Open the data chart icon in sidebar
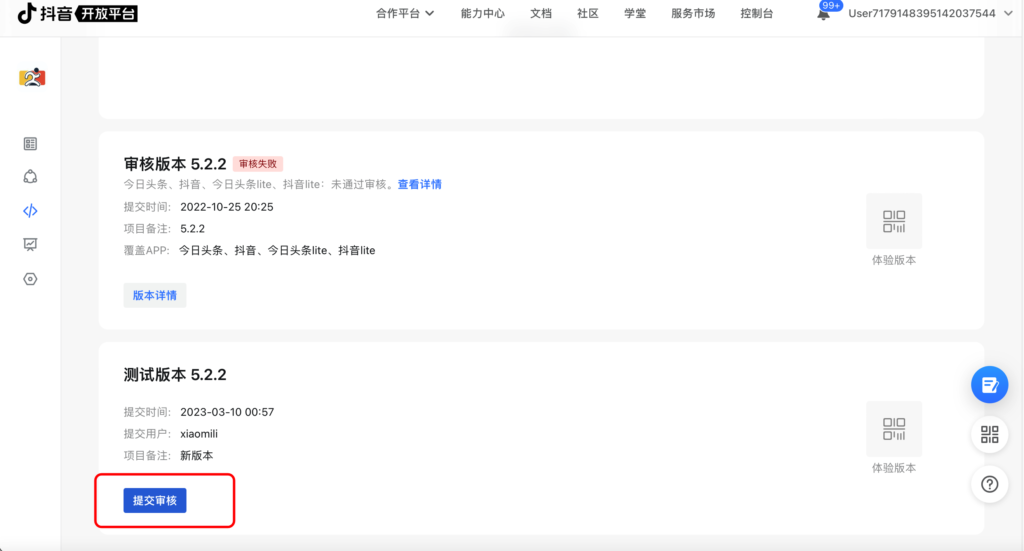The height and width of the screenshot is (551, 1024). coord(30,244)
